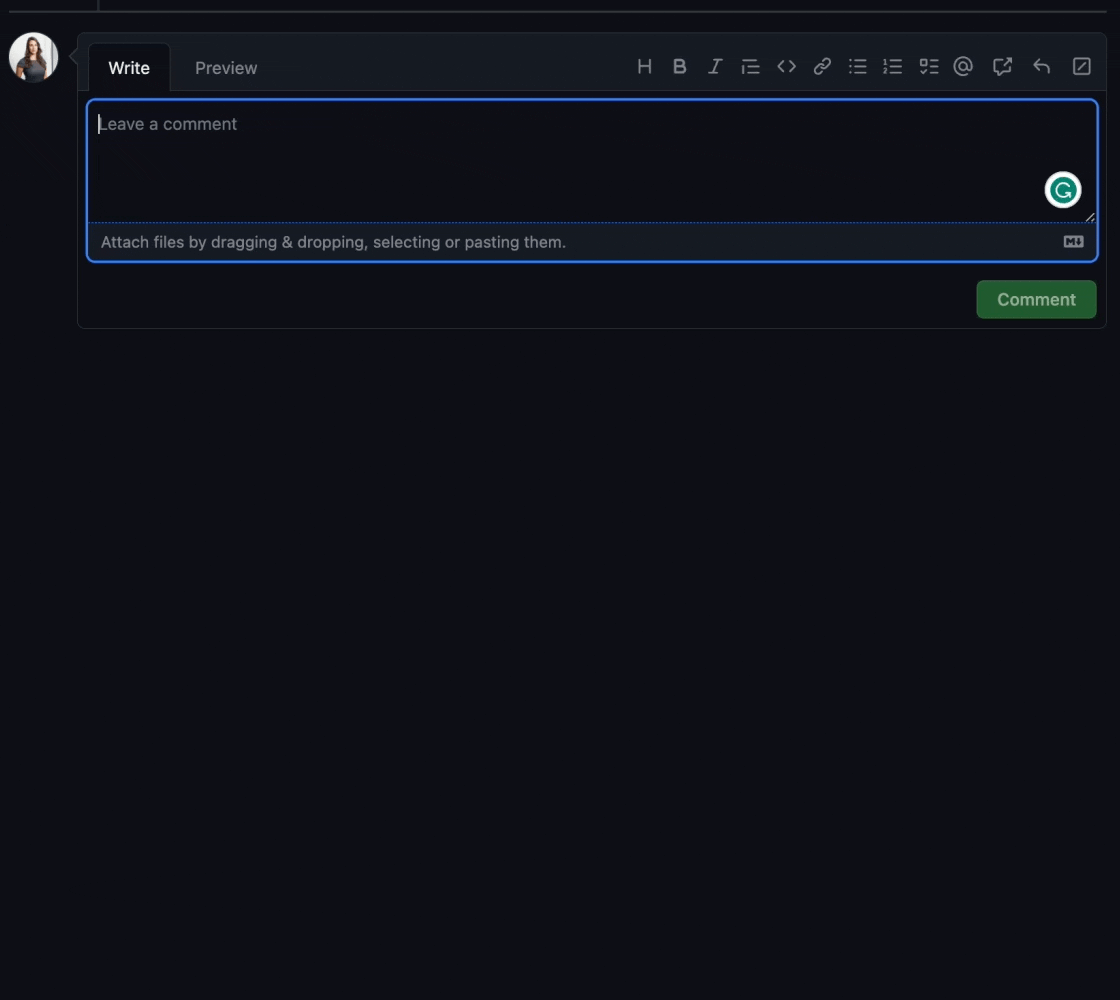This screenshot has height=1000, width=1120.
Task: Toggle bold formatting
Action: click(x=680, y=67)
